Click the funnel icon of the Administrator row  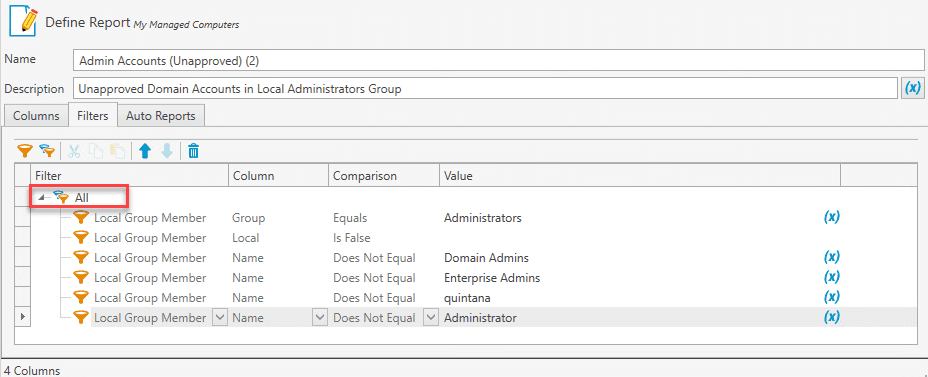coord(80,318)
